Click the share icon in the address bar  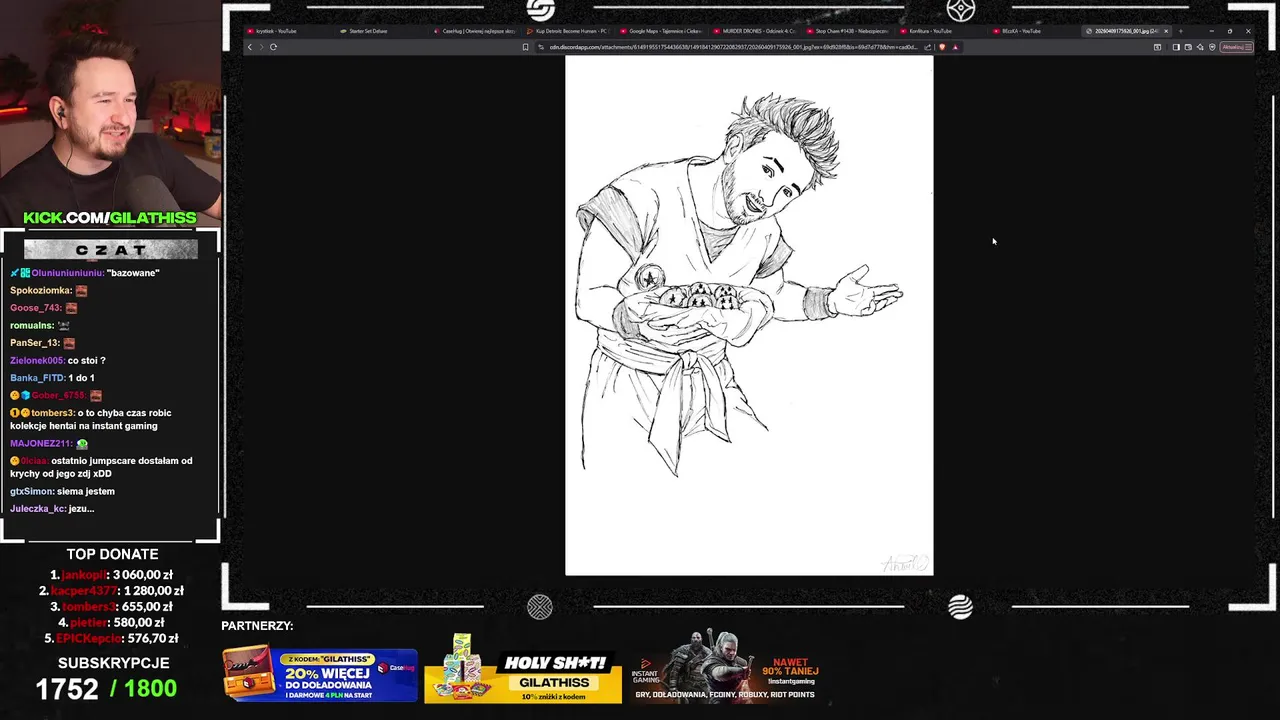tap(928, 47)
